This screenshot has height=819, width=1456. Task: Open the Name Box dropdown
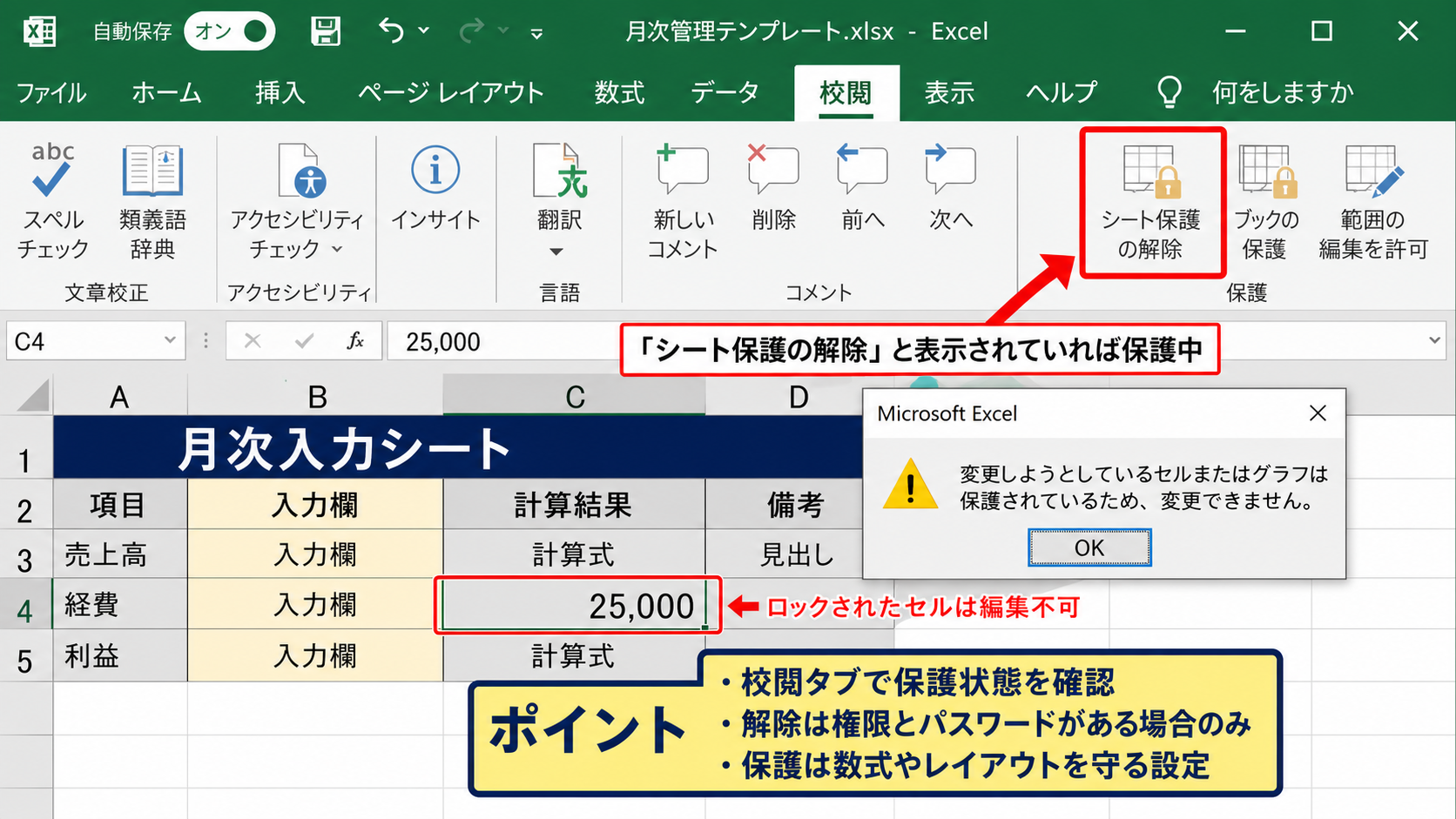point(170,340)
